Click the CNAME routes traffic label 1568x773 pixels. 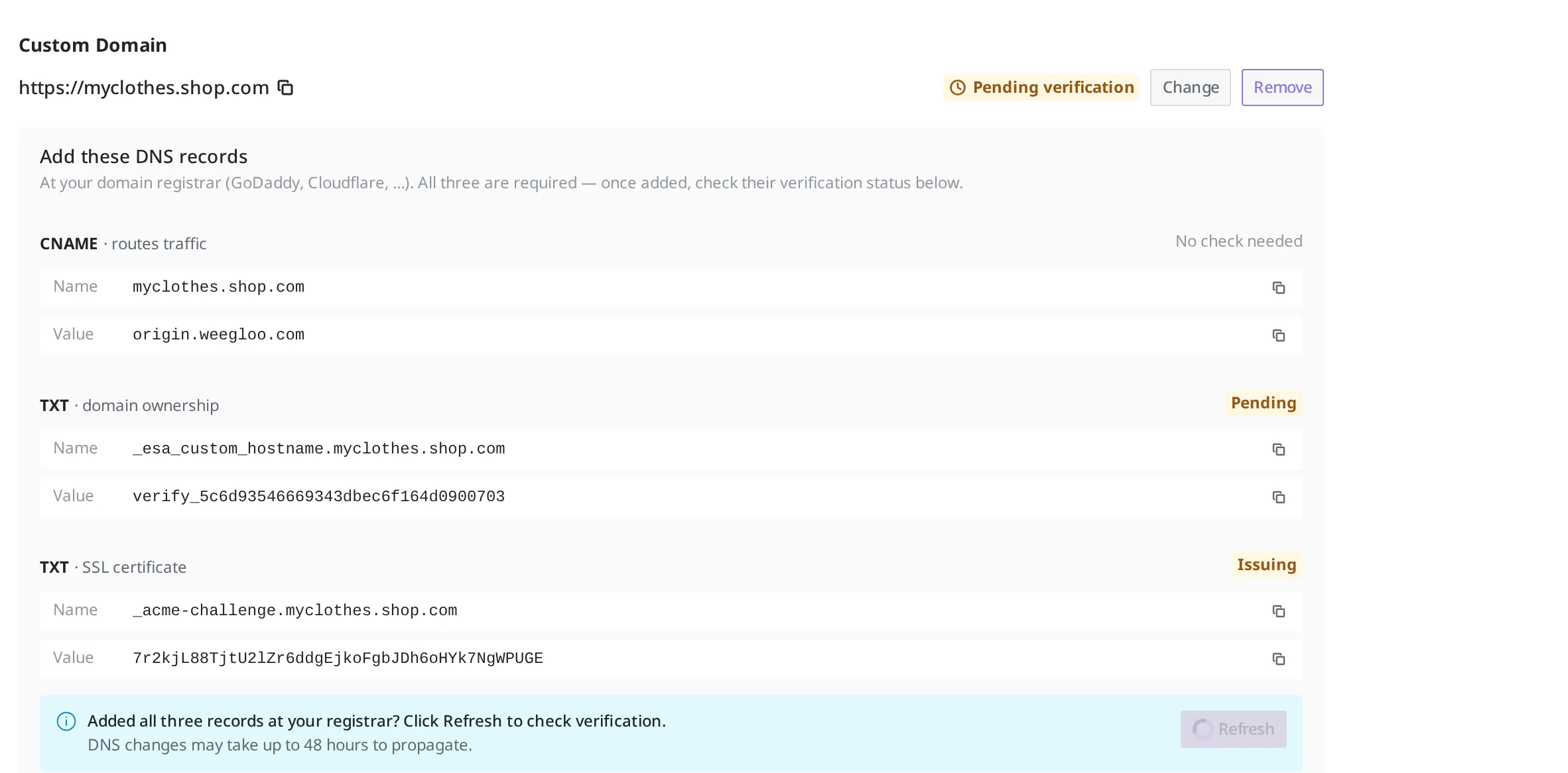pos(123,244)
